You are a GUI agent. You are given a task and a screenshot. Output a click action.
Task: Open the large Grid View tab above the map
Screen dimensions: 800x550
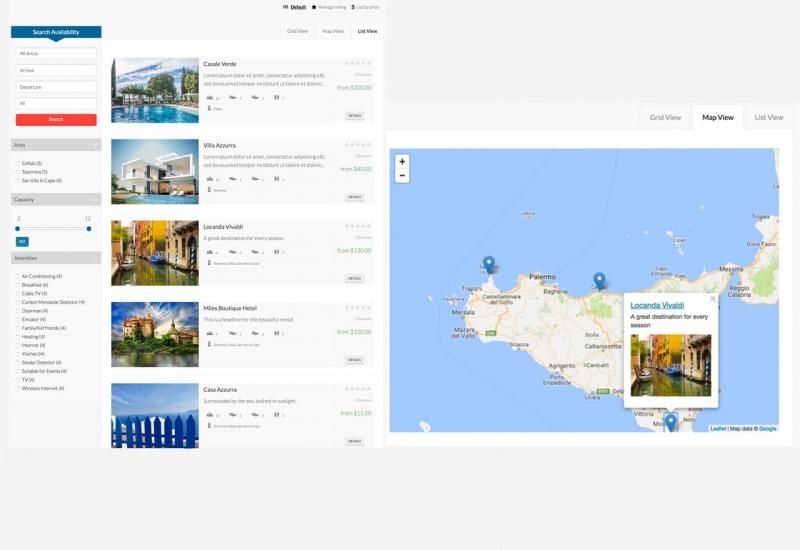665,117
